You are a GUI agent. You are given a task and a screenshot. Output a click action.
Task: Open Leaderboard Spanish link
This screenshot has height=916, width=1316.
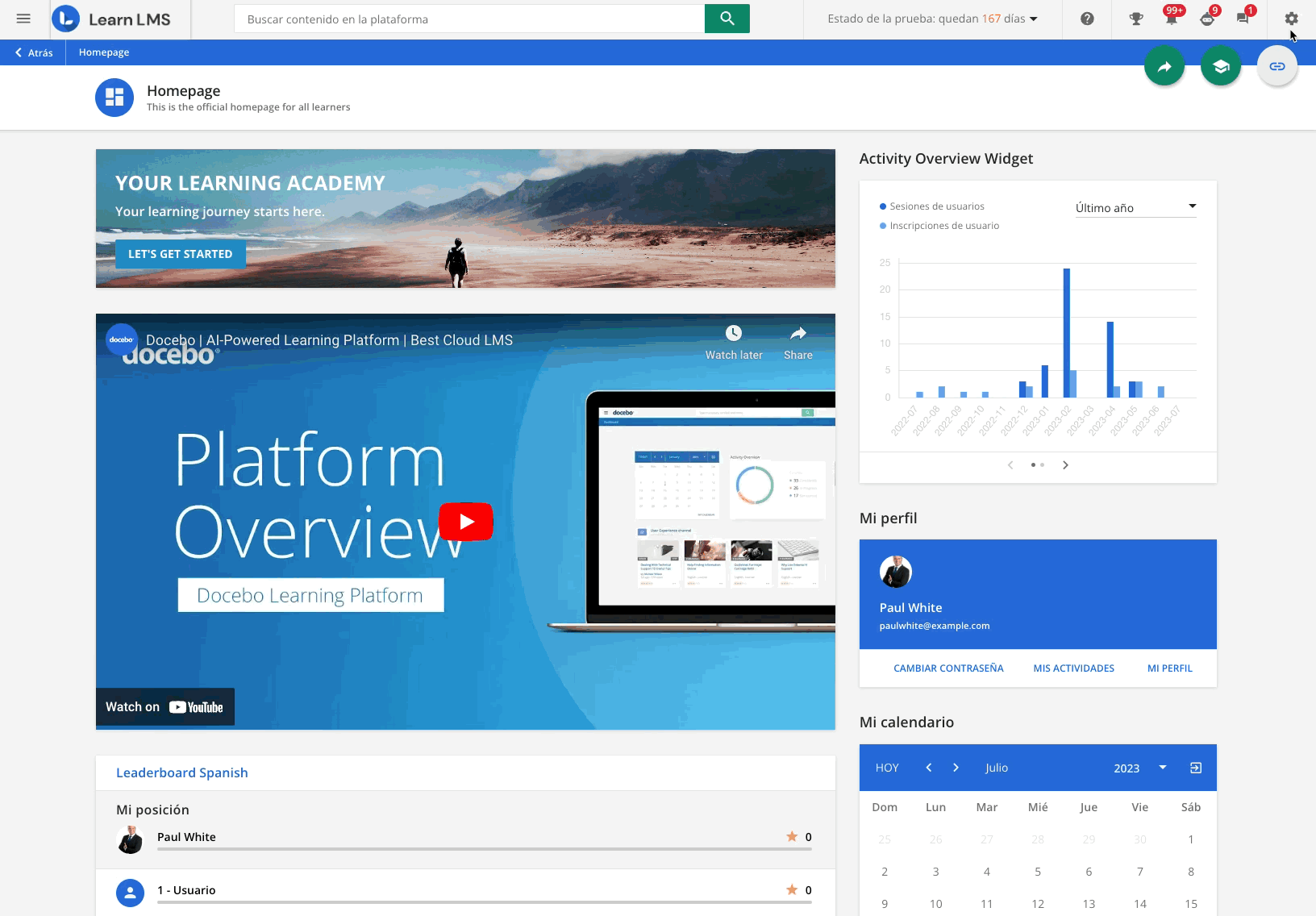(182, 772)
